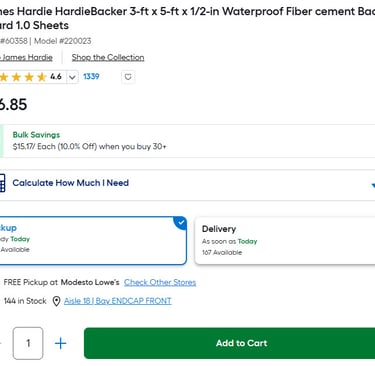
Task: Select the Delivery fulfillment option
Action: [285, 241]
